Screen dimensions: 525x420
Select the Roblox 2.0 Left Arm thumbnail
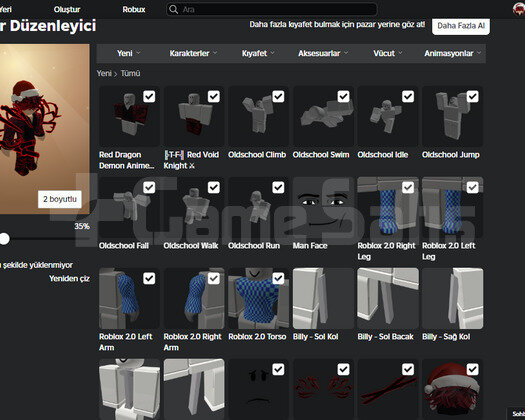coord(129,298)
